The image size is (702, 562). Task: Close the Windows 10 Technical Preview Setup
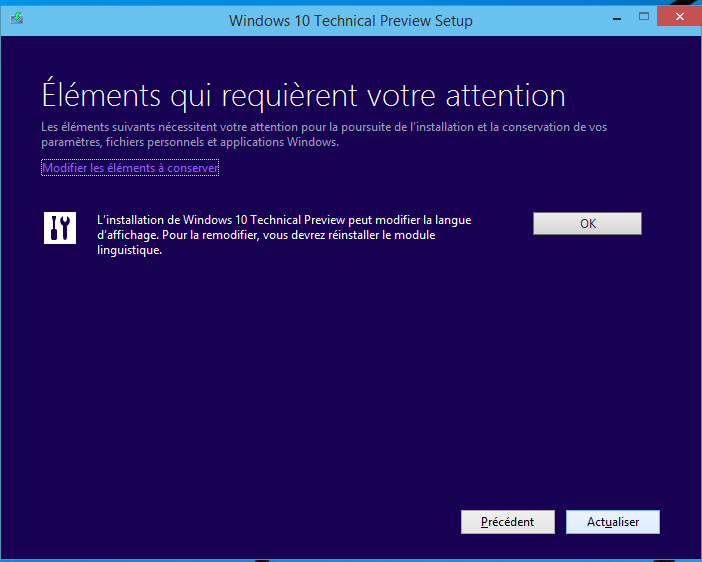pyautogui.click(x=680, y=17)
